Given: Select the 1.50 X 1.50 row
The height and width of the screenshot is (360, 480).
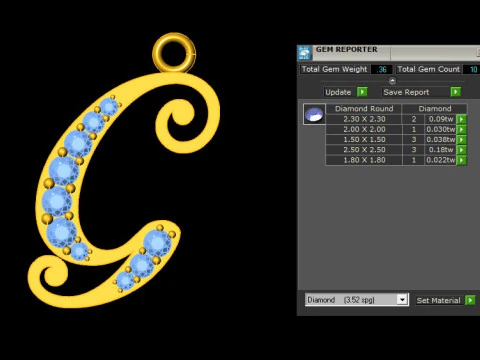Looking at the screenshot, I should (x=396, y=140).
